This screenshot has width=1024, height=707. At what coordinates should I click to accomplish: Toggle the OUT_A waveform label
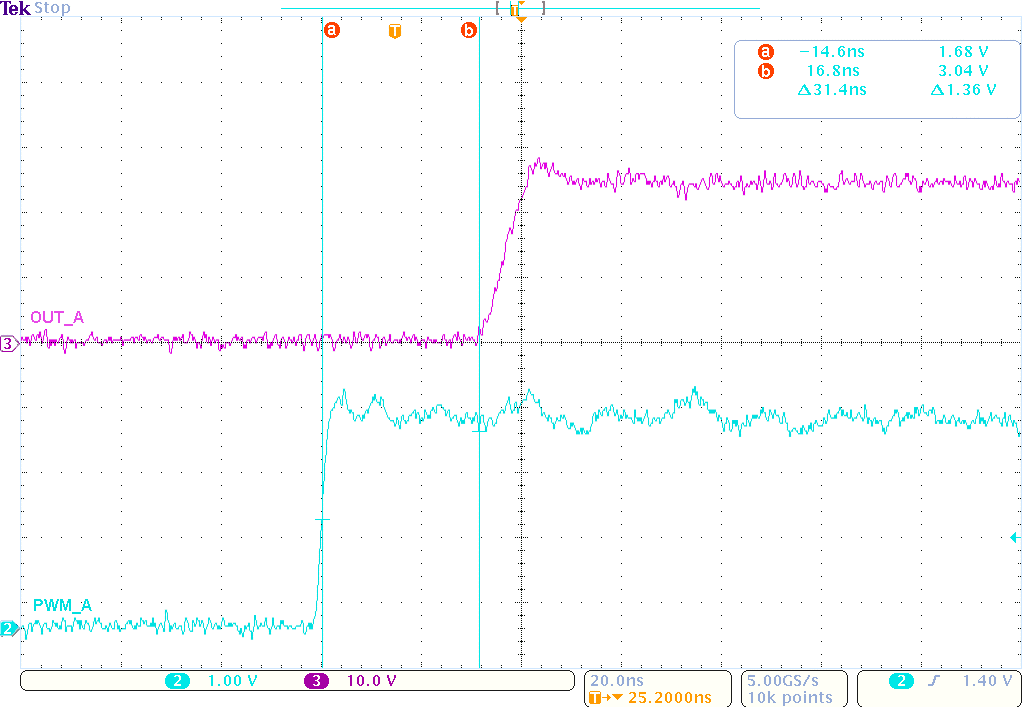pos(59,317)
